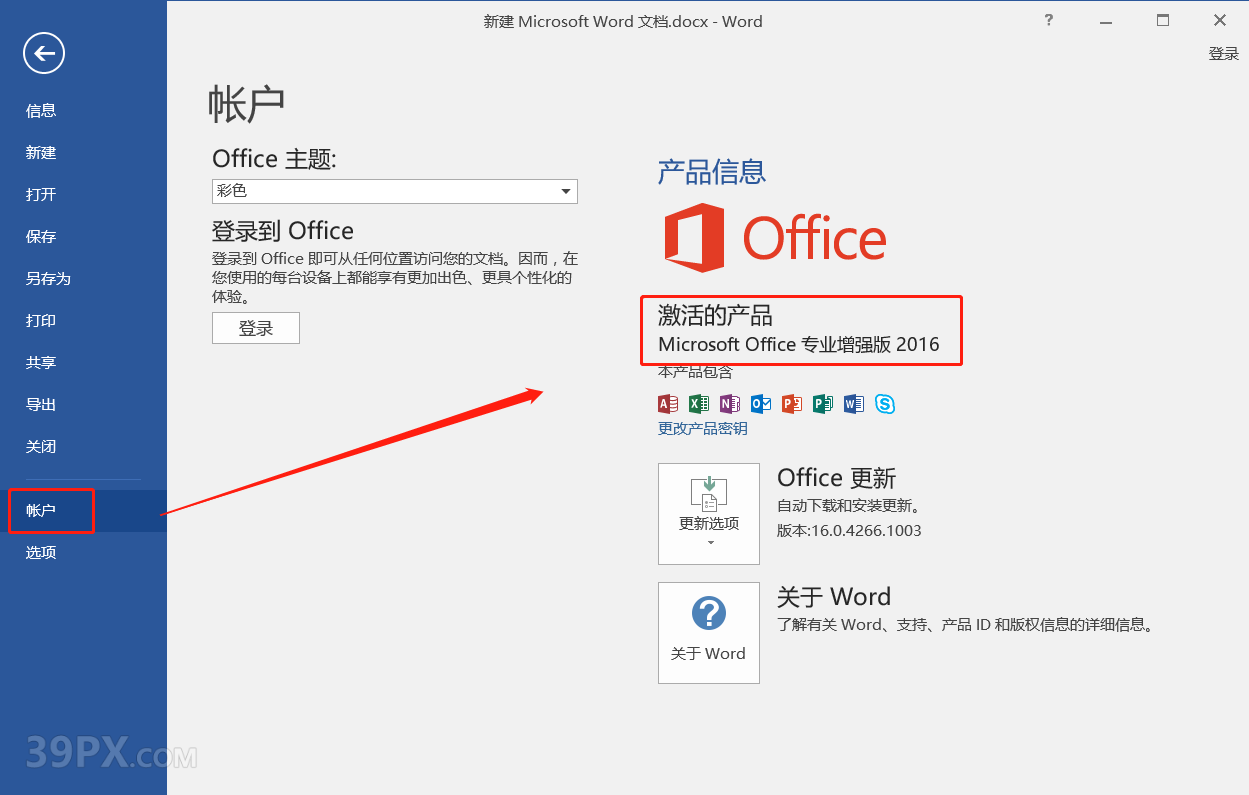Click 登录 link at top right
1249x795 pixels.
(x=1224, y=54)
